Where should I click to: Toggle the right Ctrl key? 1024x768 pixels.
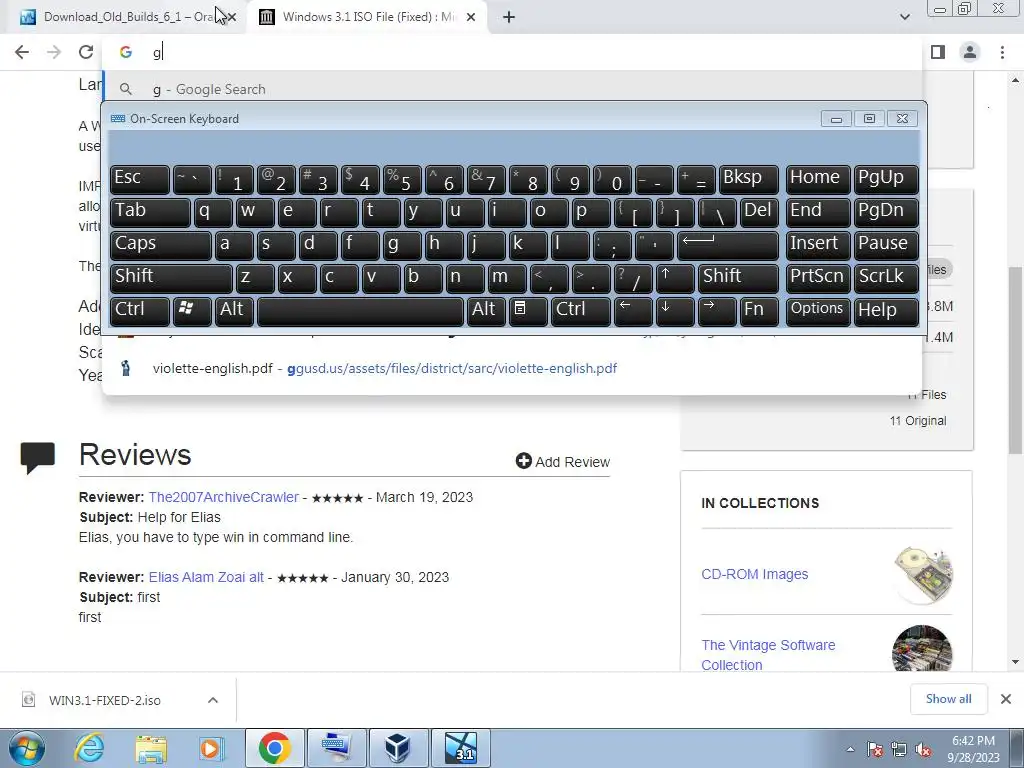tap(581, 311)
